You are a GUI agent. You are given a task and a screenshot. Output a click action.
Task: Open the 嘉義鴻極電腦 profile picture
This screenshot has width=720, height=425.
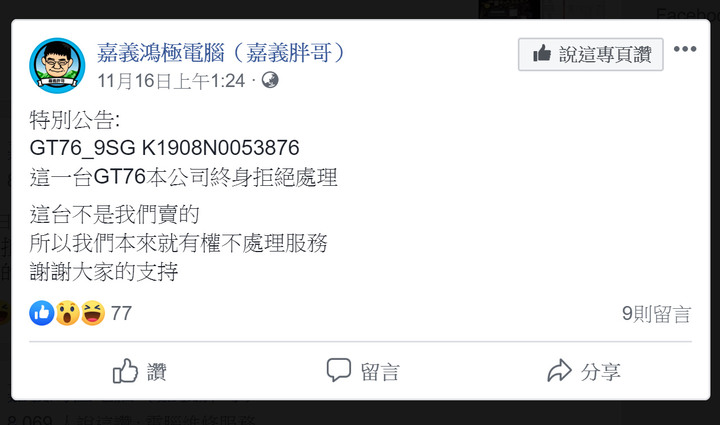tap(57, 66)
